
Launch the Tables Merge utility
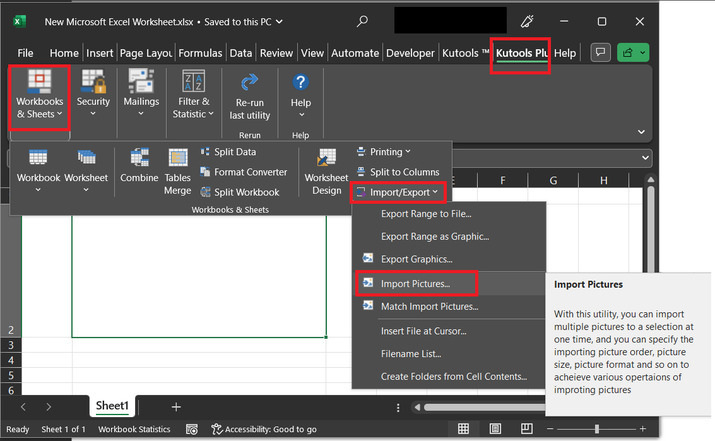[177, 172]
